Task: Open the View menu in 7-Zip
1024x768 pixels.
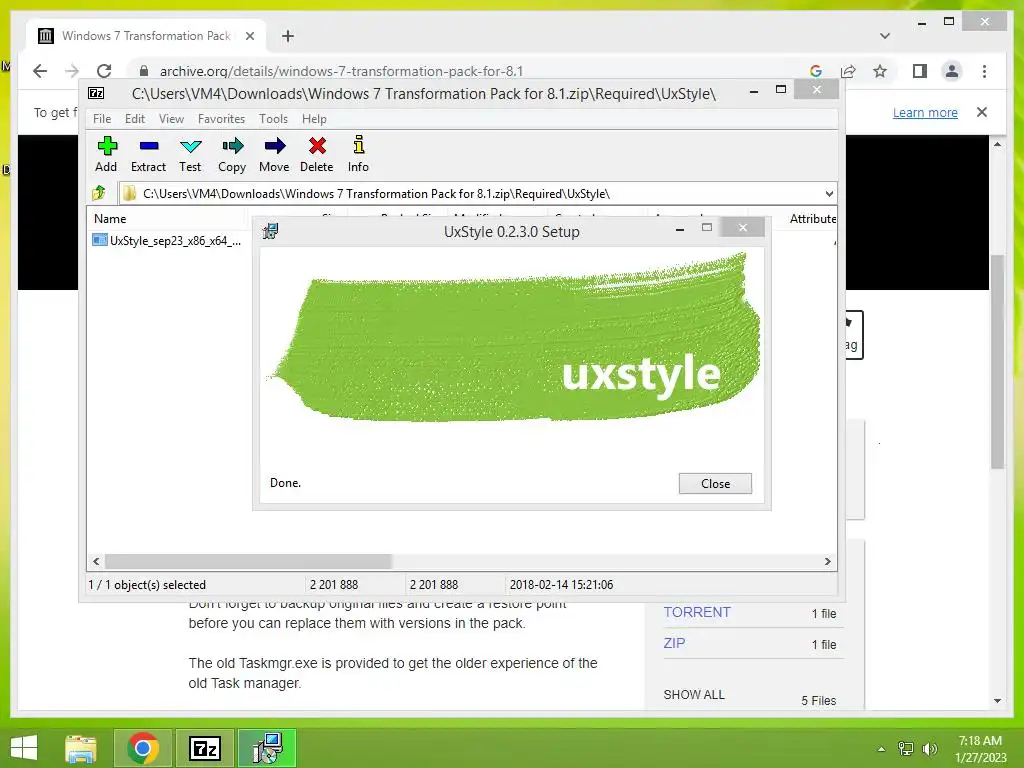Action: point(171,119)
